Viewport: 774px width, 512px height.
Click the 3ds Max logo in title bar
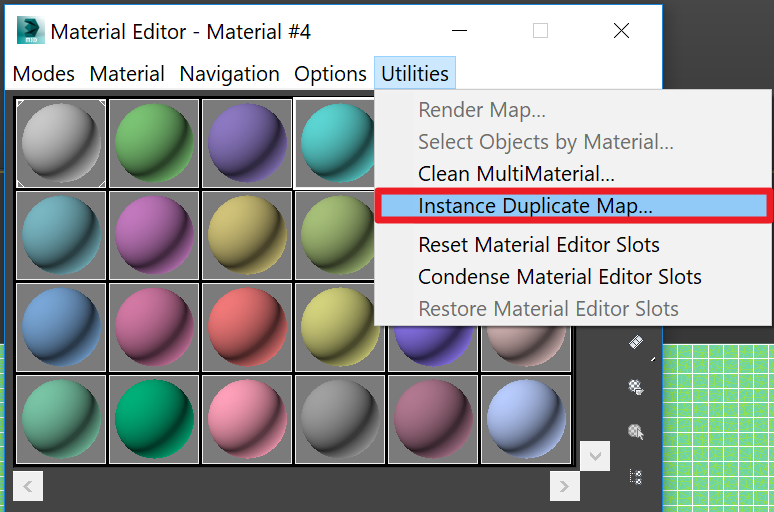31,31
